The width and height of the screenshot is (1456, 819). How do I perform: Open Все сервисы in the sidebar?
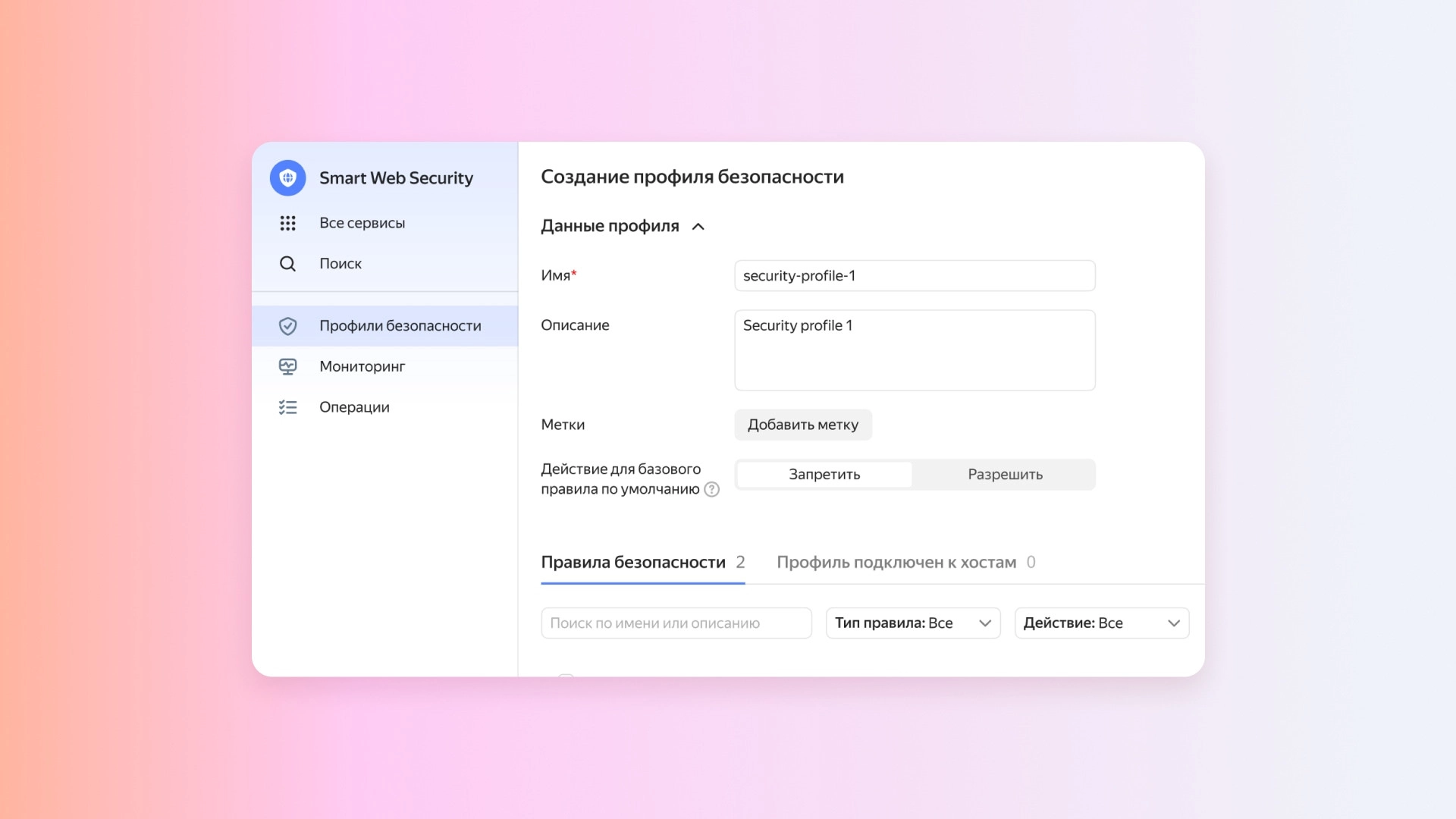pos(362,223)
